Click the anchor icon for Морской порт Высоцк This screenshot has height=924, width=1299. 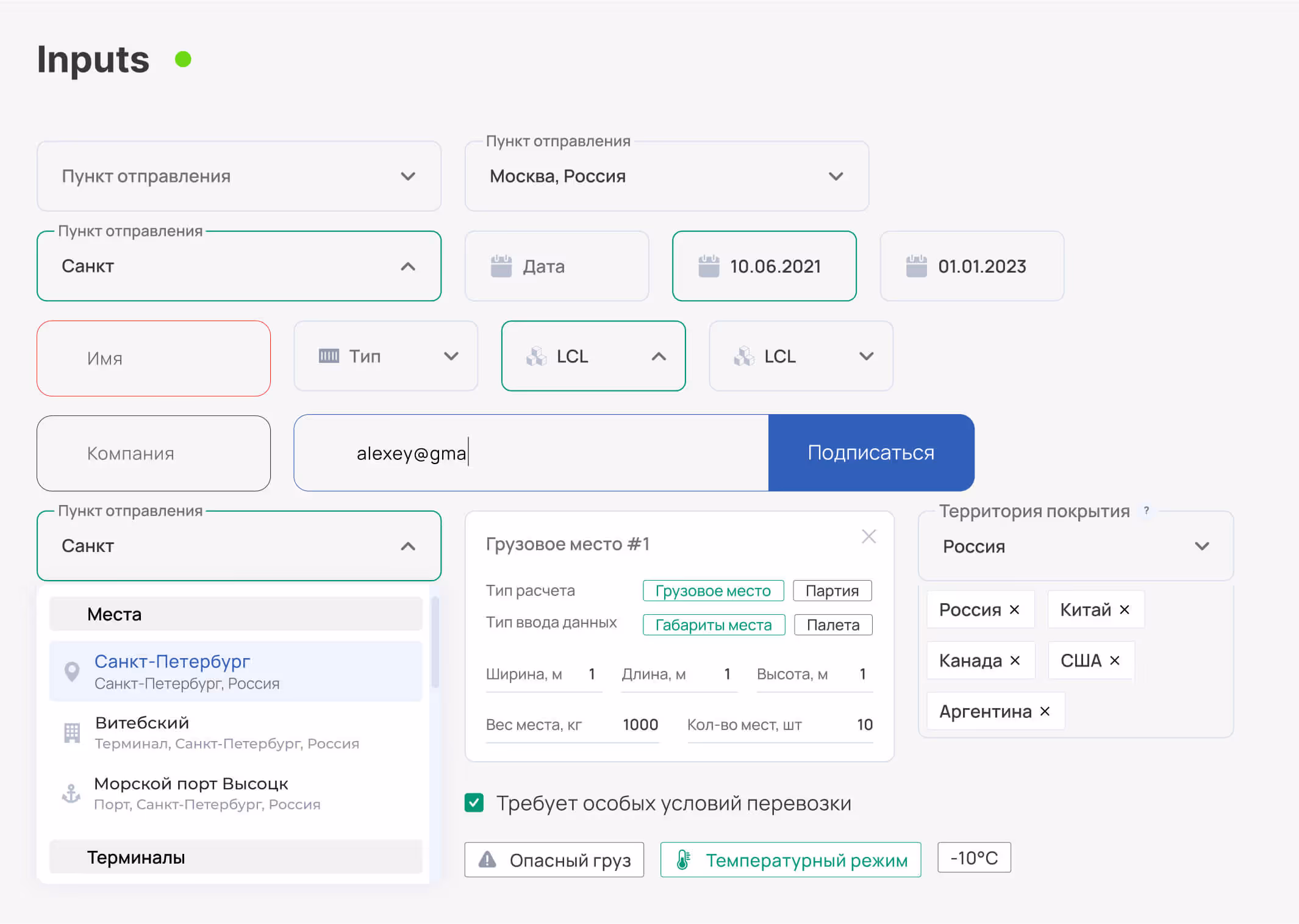pyautogui.click(x=71, y=793)
